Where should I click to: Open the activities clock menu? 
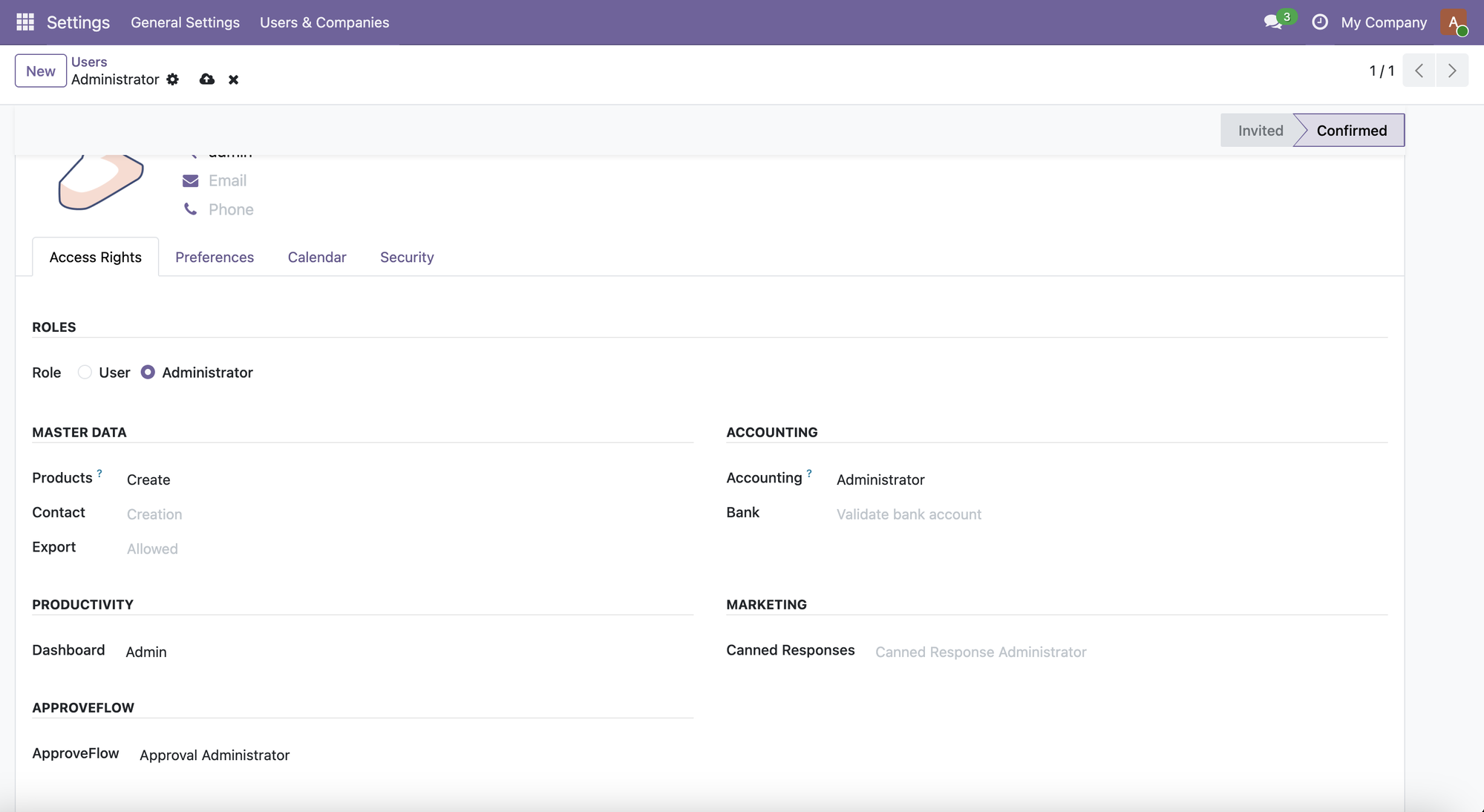(1320, 22)
